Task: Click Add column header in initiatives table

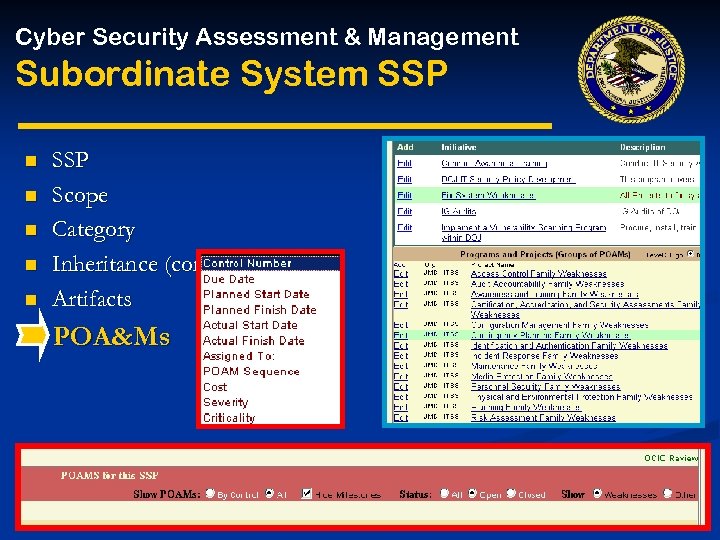Action: [x=405, y=147]
